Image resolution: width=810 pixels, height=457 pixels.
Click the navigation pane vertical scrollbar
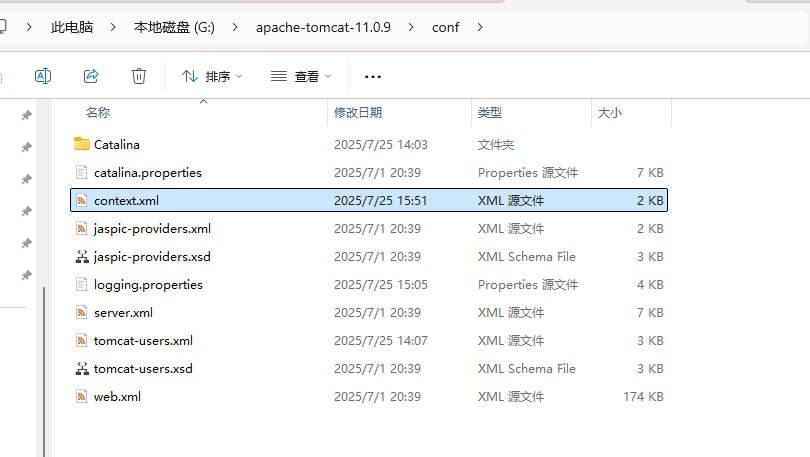(44, 371)
